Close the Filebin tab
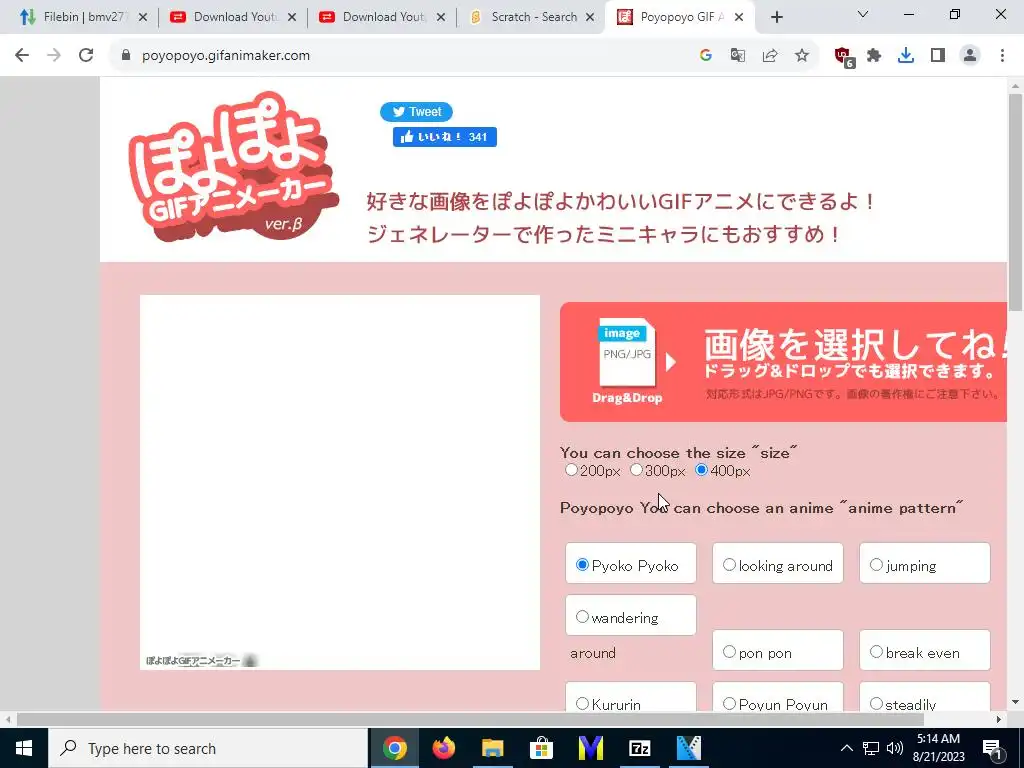 click(143, 18)
